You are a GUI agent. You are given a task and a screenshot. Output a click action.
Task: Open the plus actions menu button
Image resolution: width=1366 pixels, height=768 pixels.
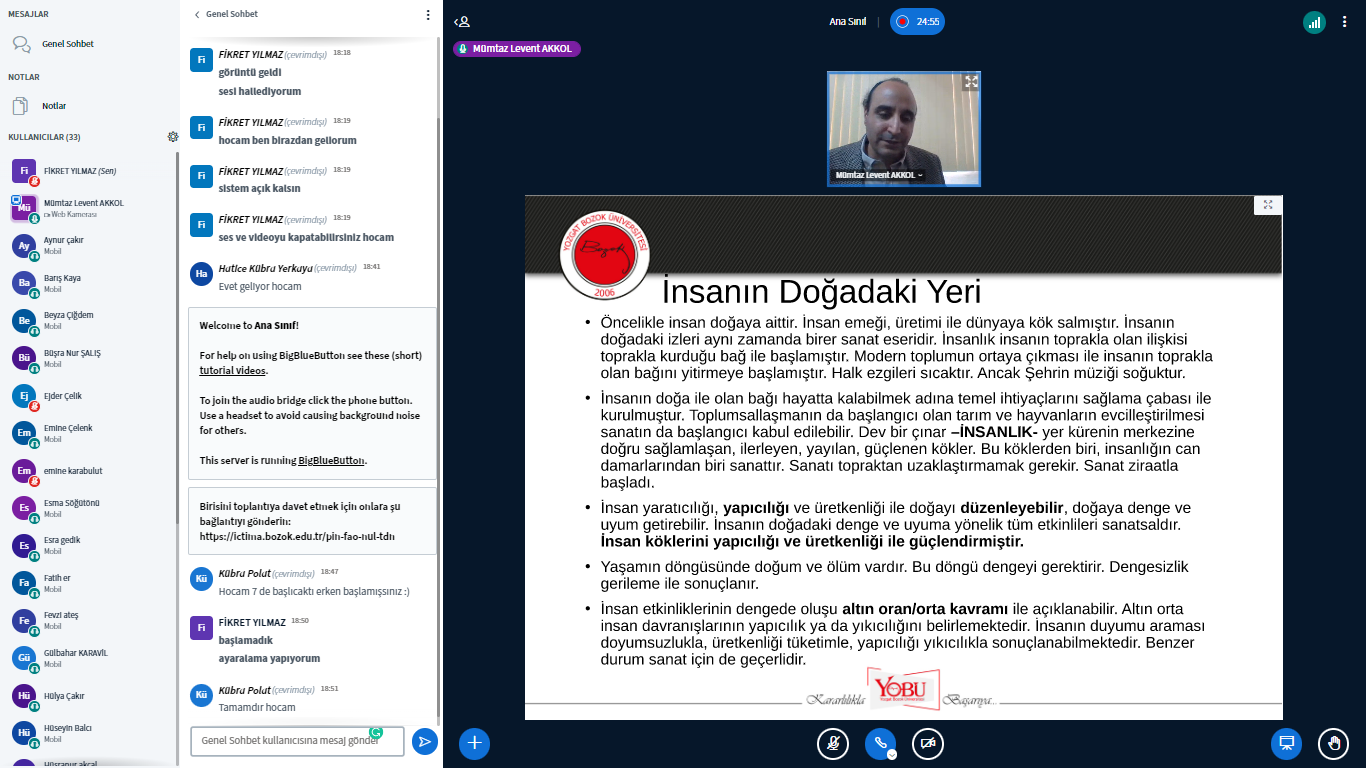[x=474, y=743]
